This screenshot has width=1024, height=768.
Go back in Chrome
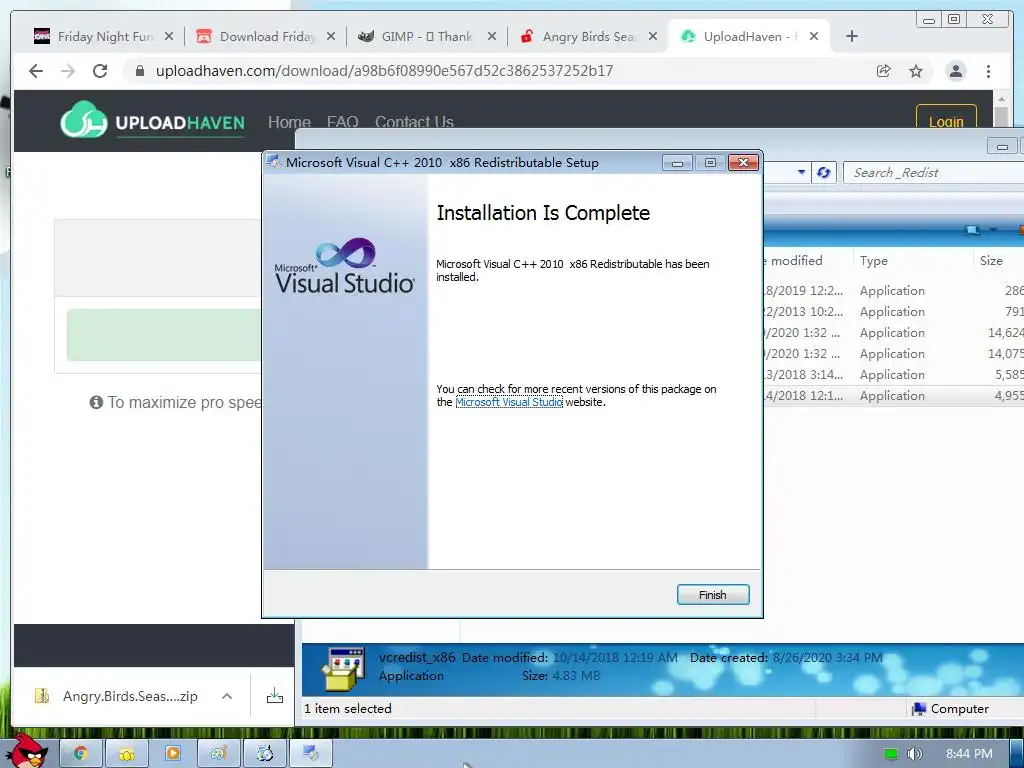coord(36,71)
